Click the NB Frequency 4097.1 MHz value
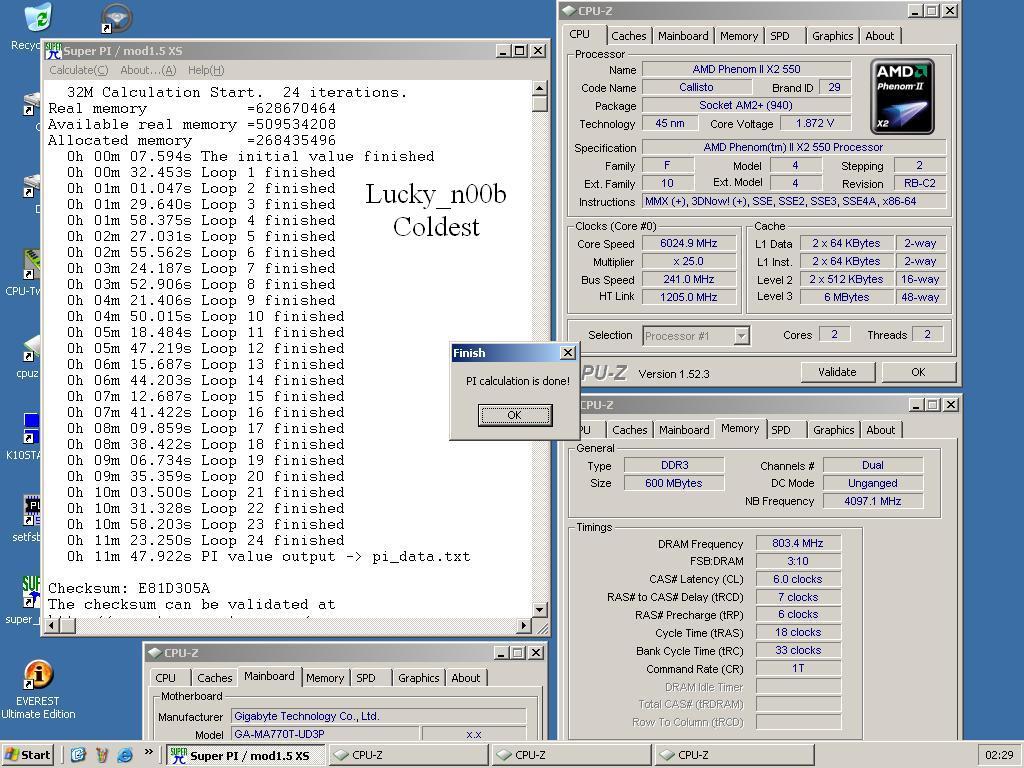Image resolution: width=1024 pixels, height=768 pixels. tap(872, 501)
